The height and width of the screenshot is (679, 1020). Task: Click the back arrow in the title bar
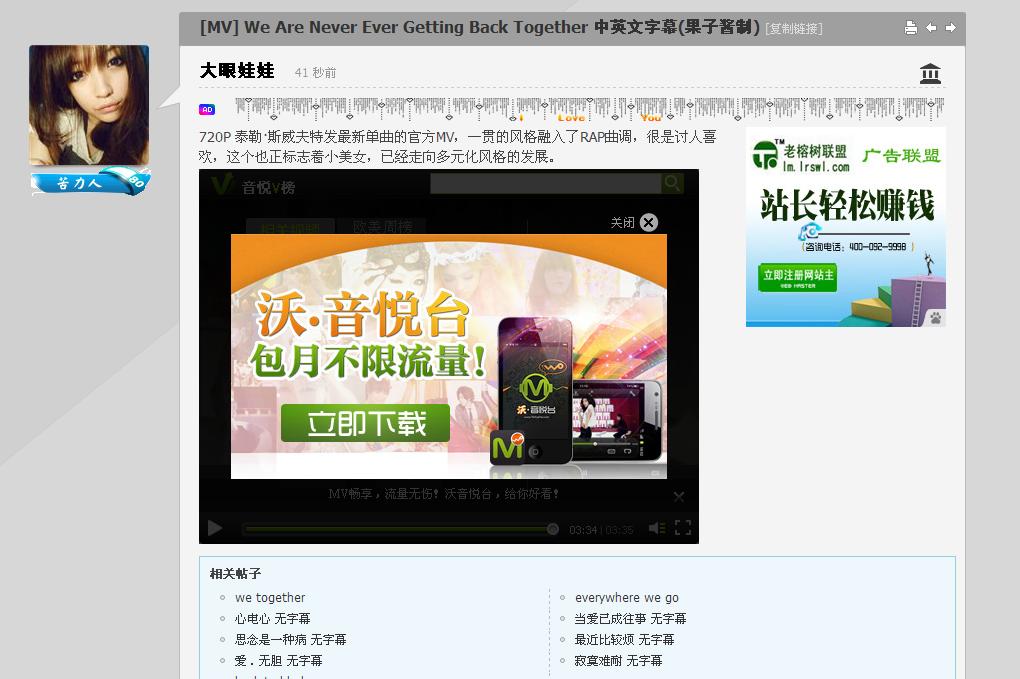[x=931, y=28]
